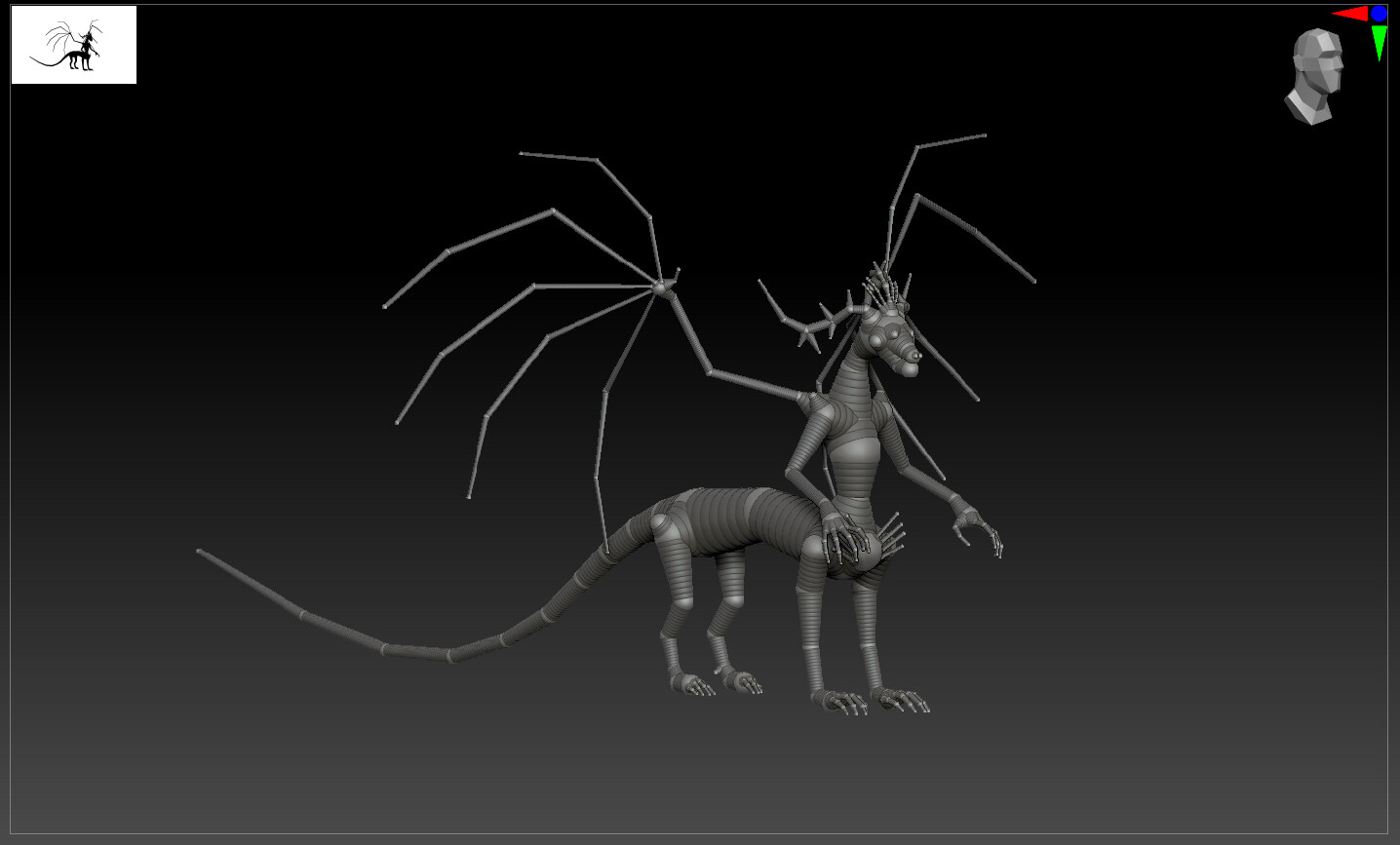Click the dragon's snout tip sphere

click(915, 356)
